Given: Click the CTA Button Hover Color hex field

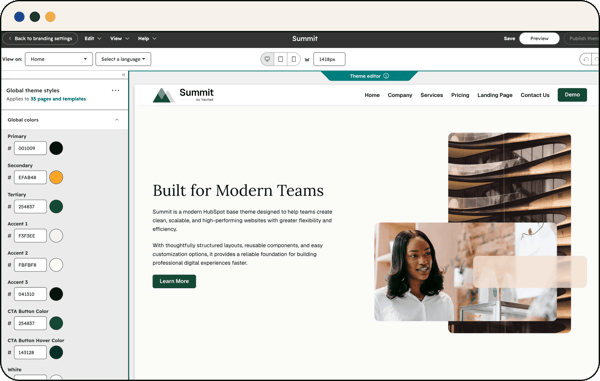Looking at the screenshot, I should pos(30,352).
